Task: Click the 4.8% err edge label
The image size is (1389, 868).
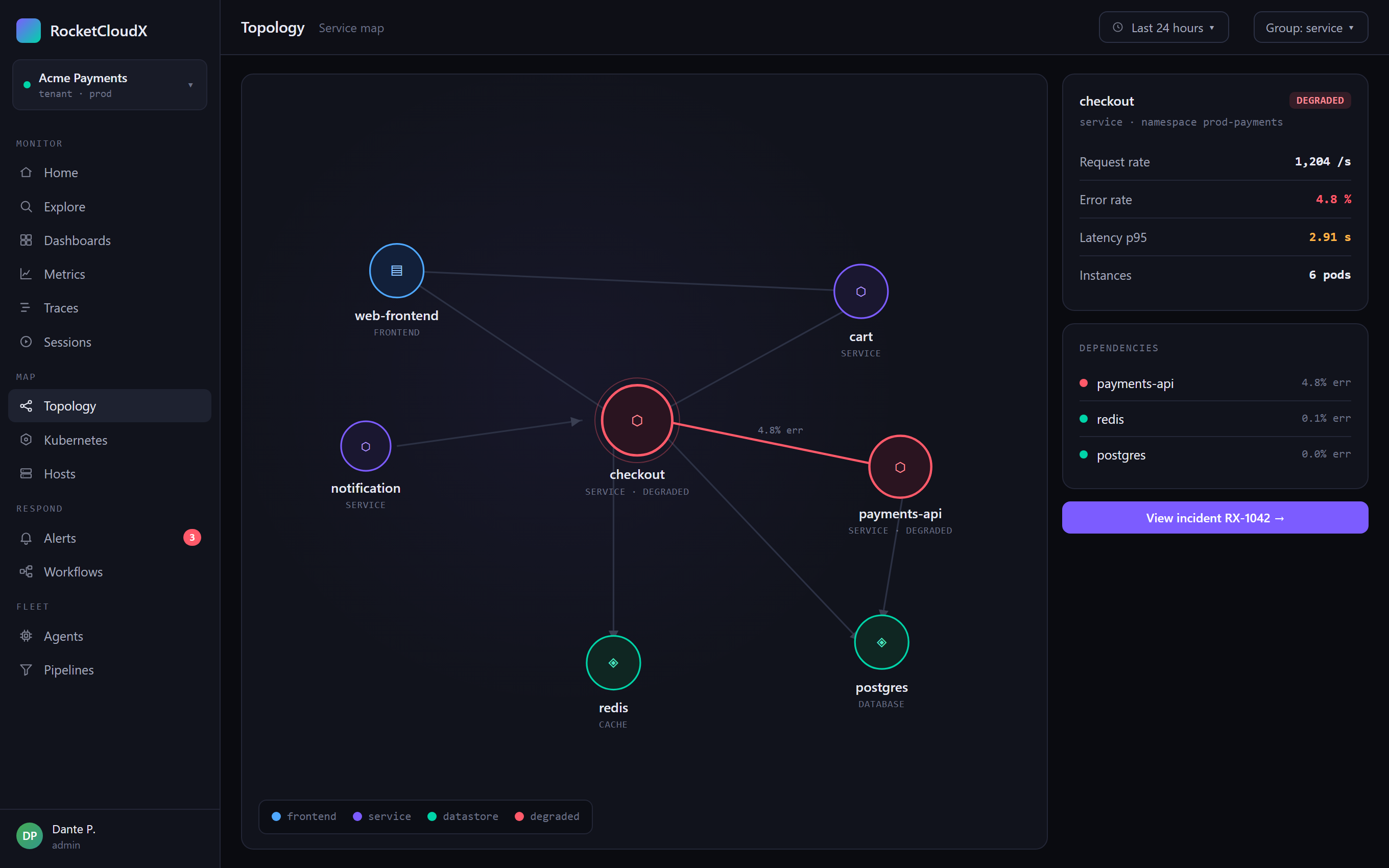Action: coord(780,430)
